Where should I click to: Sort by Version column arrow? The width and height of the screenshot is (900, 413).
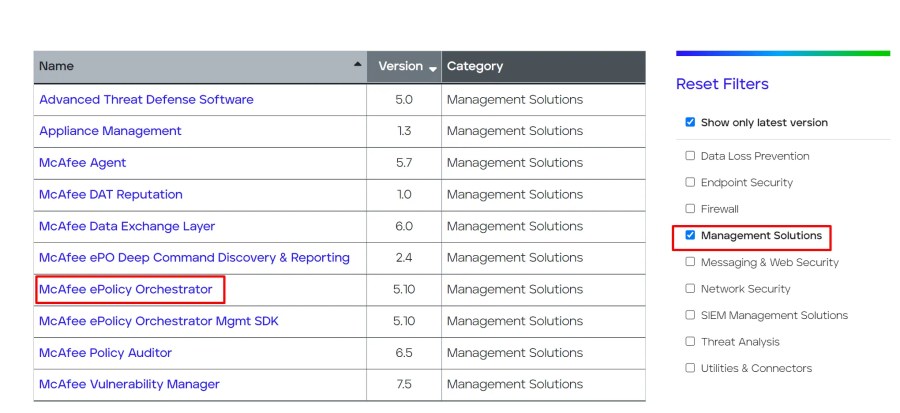tap(433, 68)
